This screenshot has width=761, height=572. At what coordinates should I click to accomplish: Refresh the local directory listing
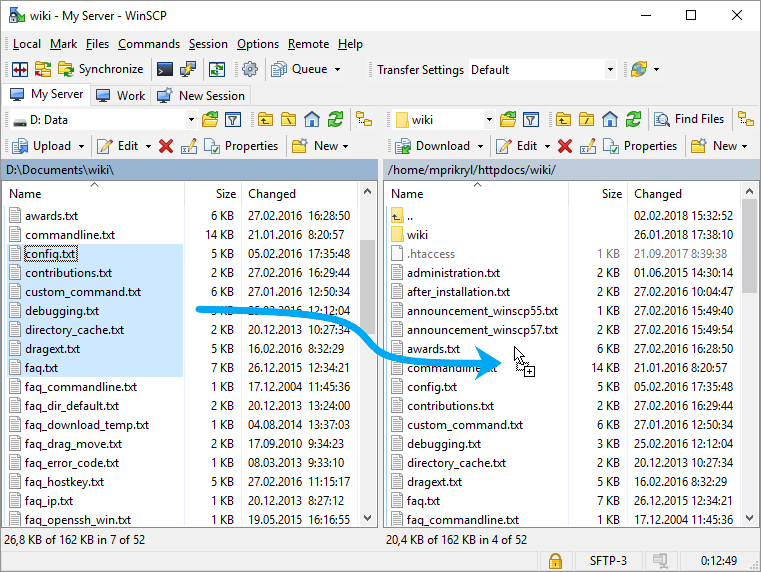[x=336, y=120]
